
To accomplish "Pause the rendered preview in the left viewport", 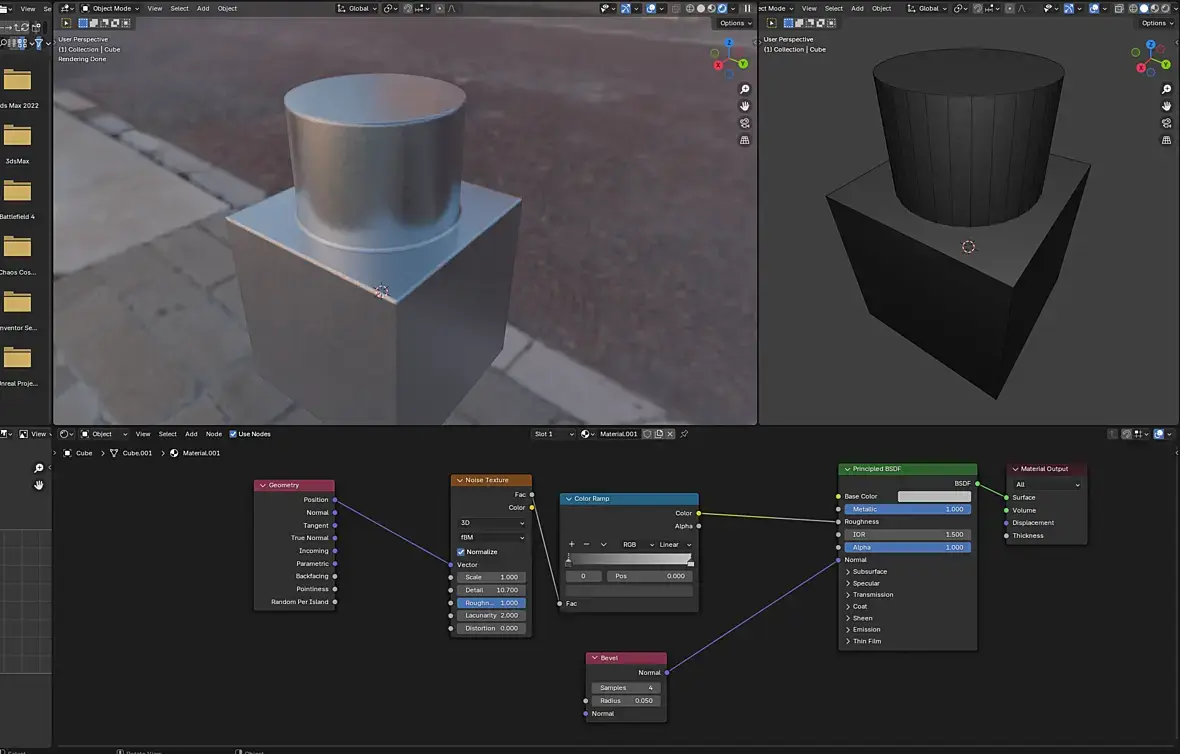I will click(747, 8).
